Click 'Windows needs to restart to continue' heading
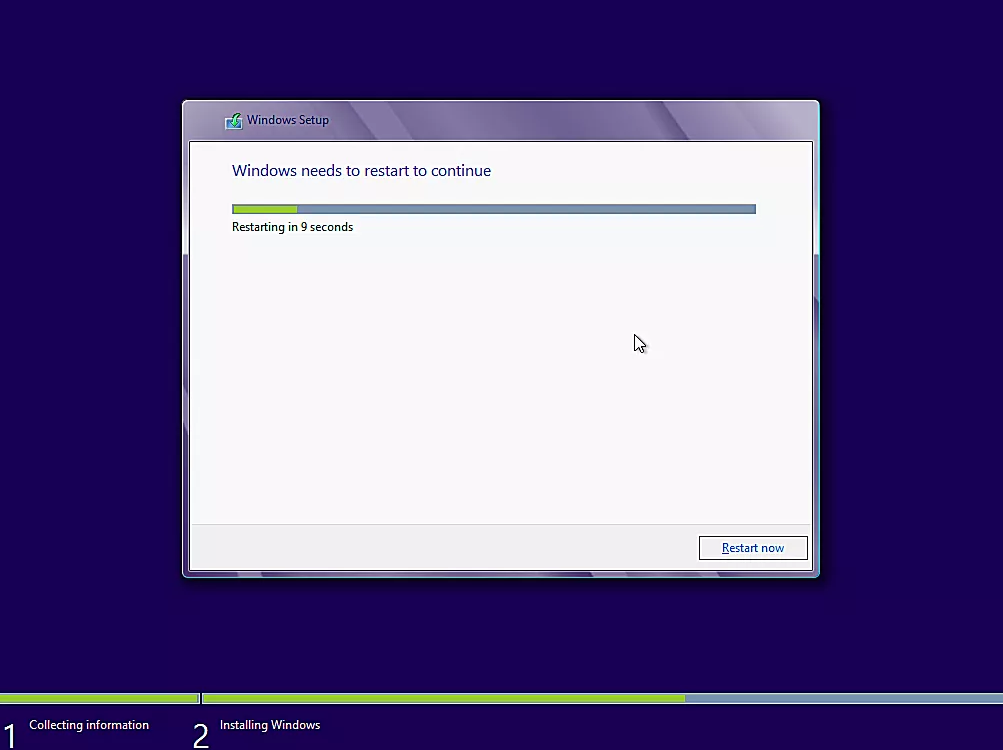The image size is (1003, 750). pyautogui.click(x=361, y=171)
